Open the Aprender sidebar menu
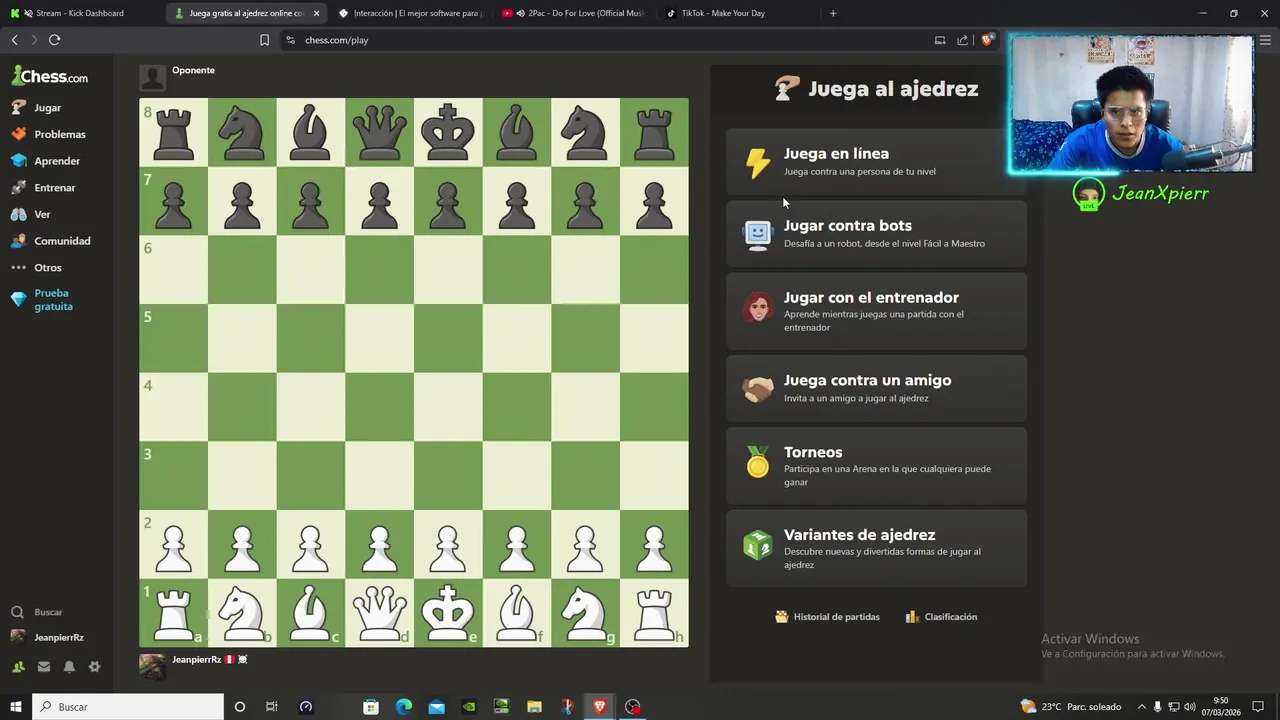This screenshot has width=1280, height=720. 56,161
